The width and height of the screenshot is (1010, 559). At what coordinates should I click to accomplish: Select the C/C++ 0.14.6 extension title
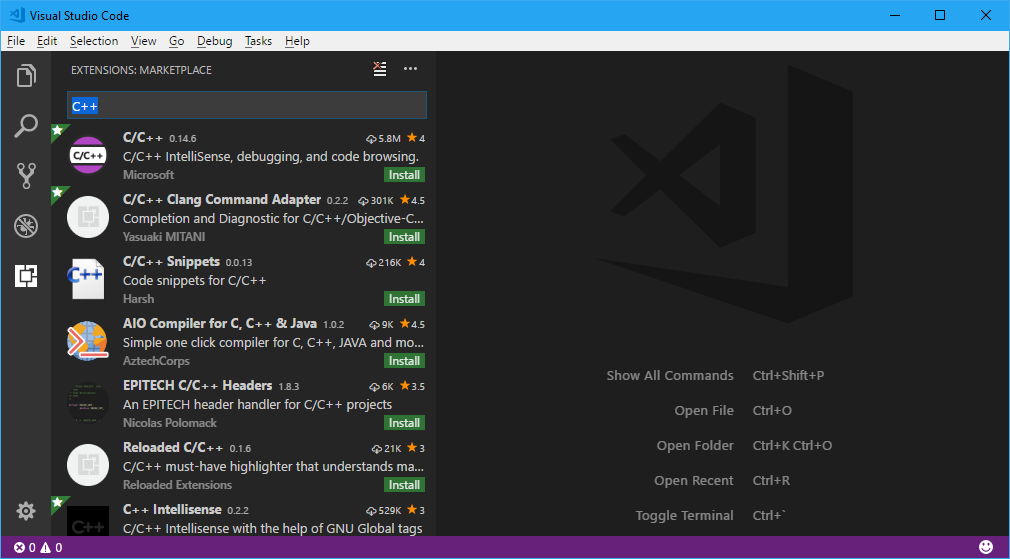144,138
